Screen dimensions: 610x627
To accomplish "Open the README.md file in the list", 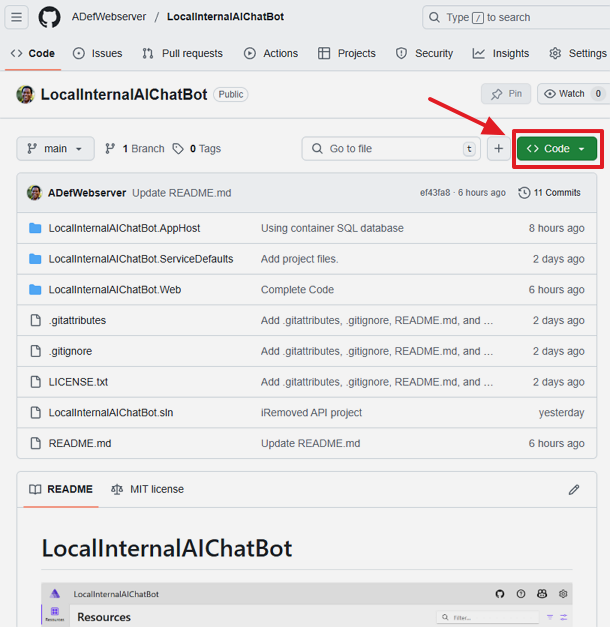I will (80, 443).
